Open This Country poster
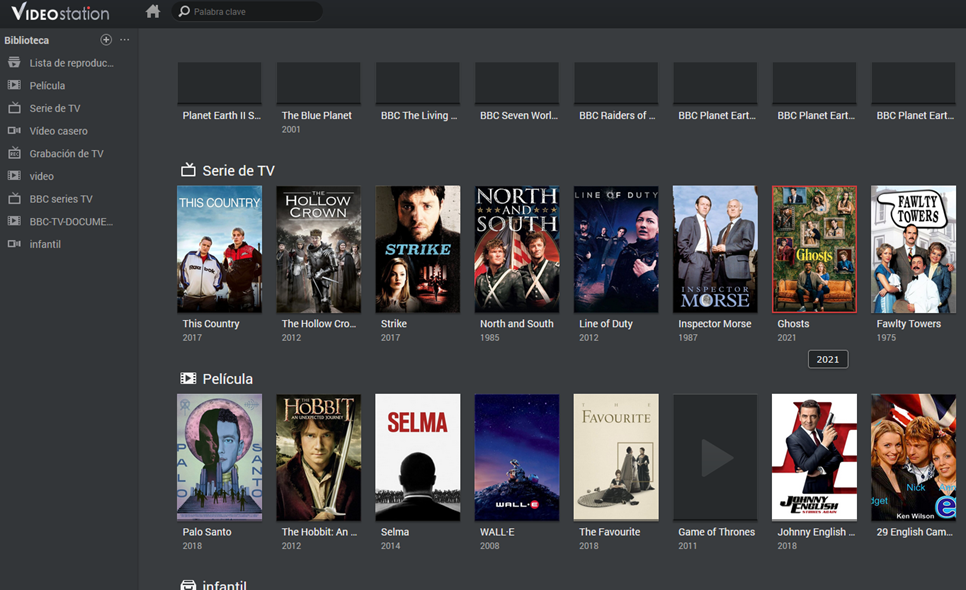The image size is (966, 590). tap(219, 249)
